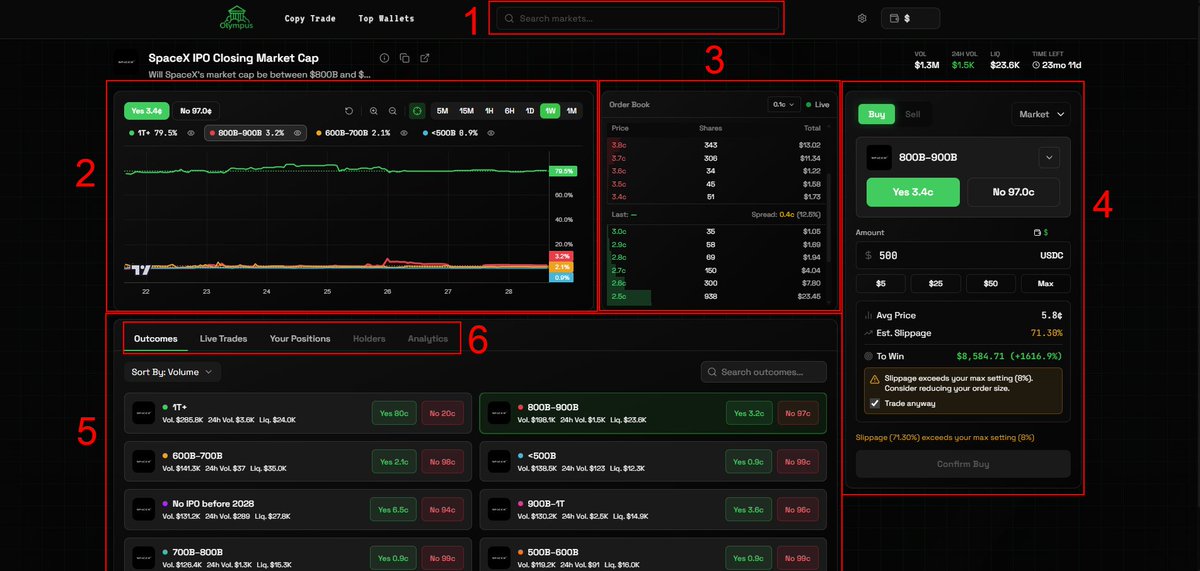Viewport: 1200px width, 571px height.
Task: Click SpaceX icon of <500B outcome
Action: (499, 461)
